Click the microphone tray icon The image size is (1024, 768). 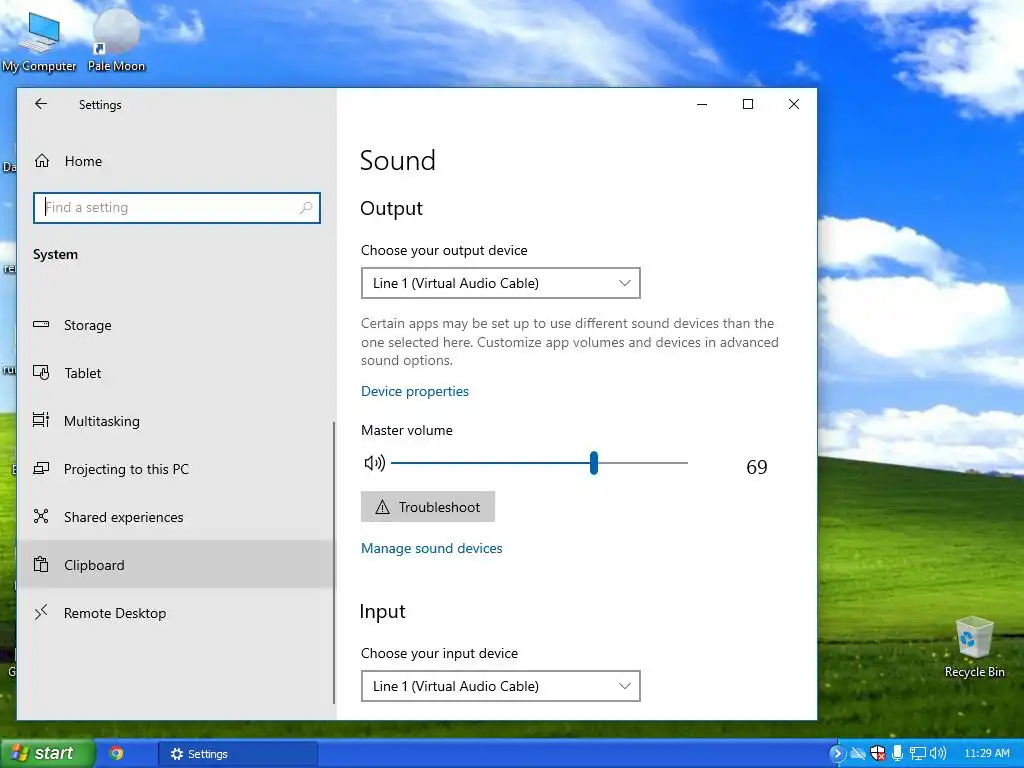point(897,754)
